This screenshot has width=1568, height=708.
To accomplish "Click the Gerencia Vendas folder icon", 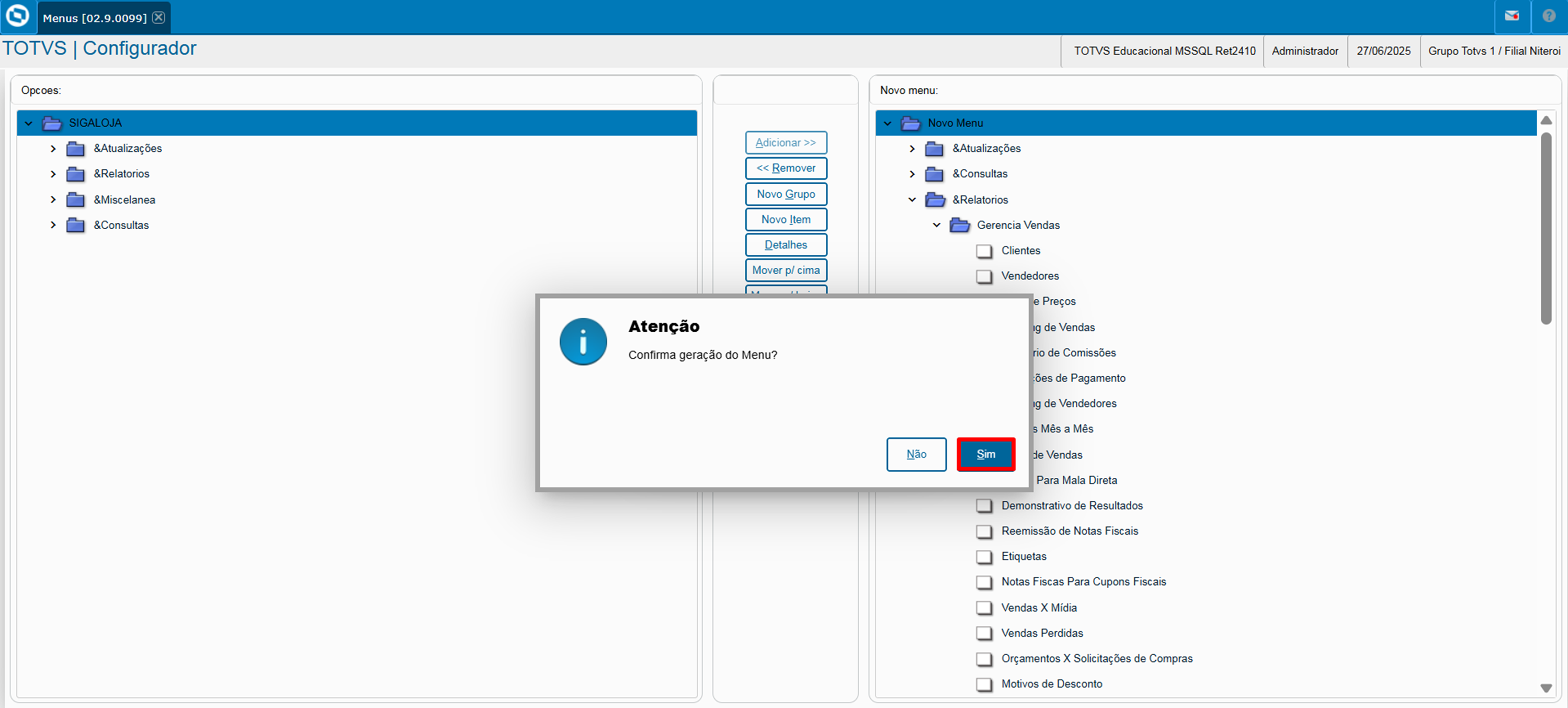I will pyautogui.click(x=959, y=225).
